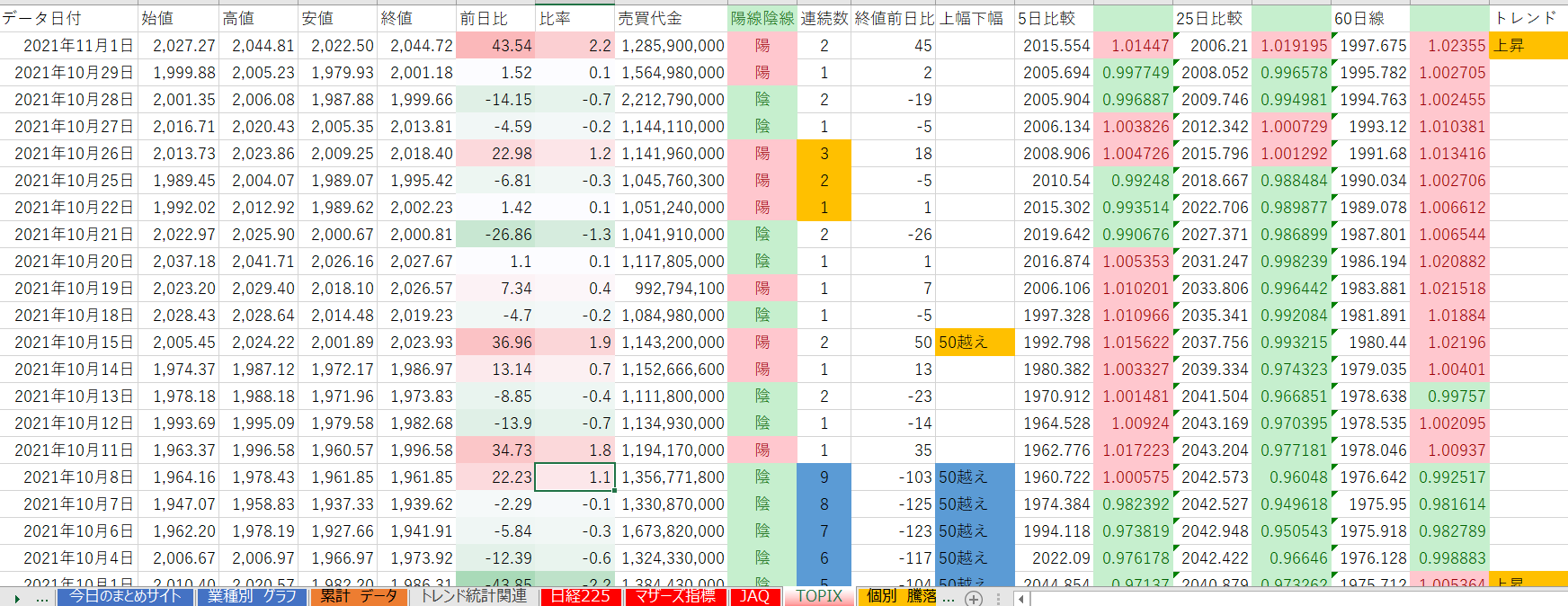Select the orange 50越え cell for 10月15日
The height and width of the screenshot is (606, 1568).
tap(975, 343)
